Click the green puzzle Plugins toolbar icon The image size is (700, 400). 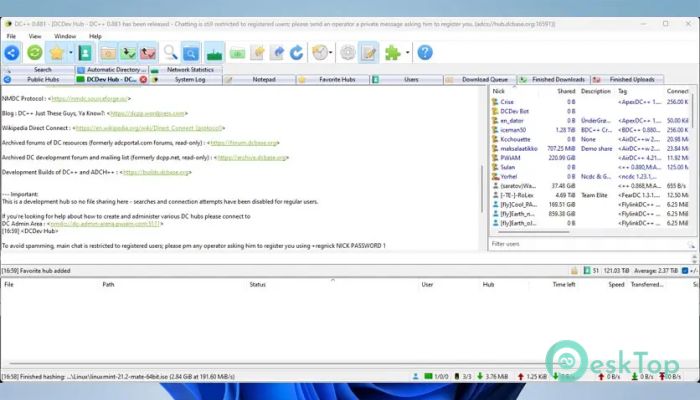[x=392, y=53]
